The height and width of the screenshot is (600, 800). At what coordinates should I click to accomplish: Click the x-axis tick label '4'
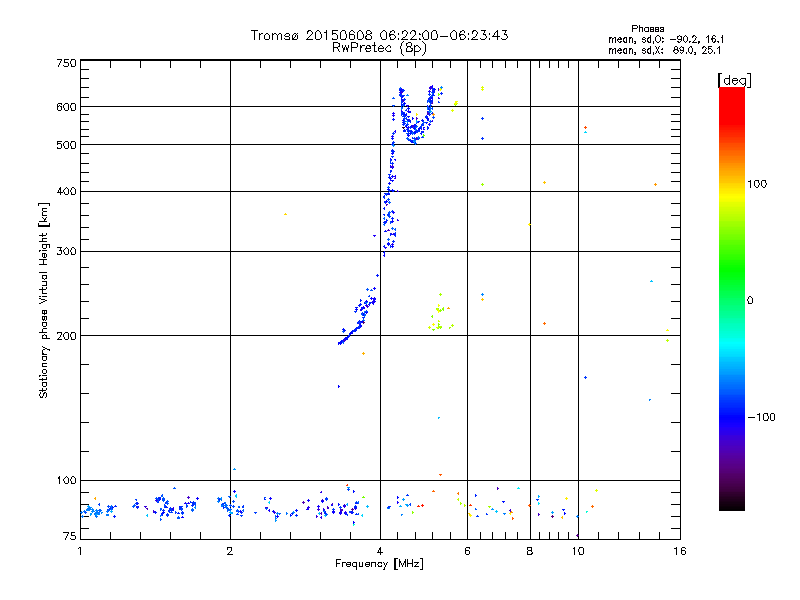coord(380,551)
